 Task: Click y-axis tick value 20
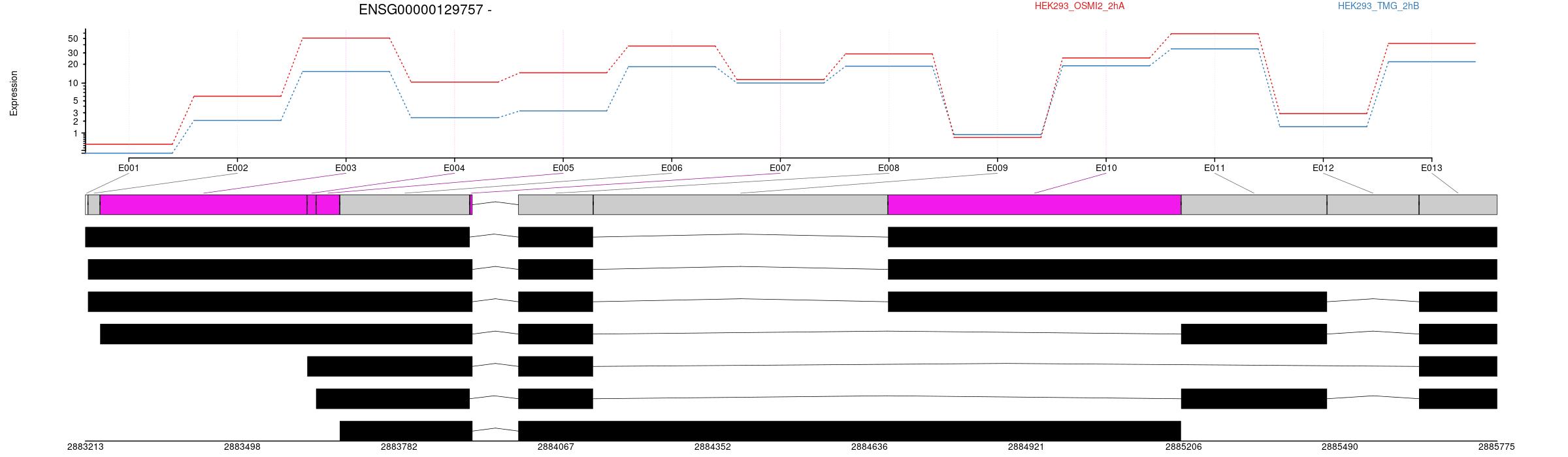pyautogui.click(x=73, y=64)
